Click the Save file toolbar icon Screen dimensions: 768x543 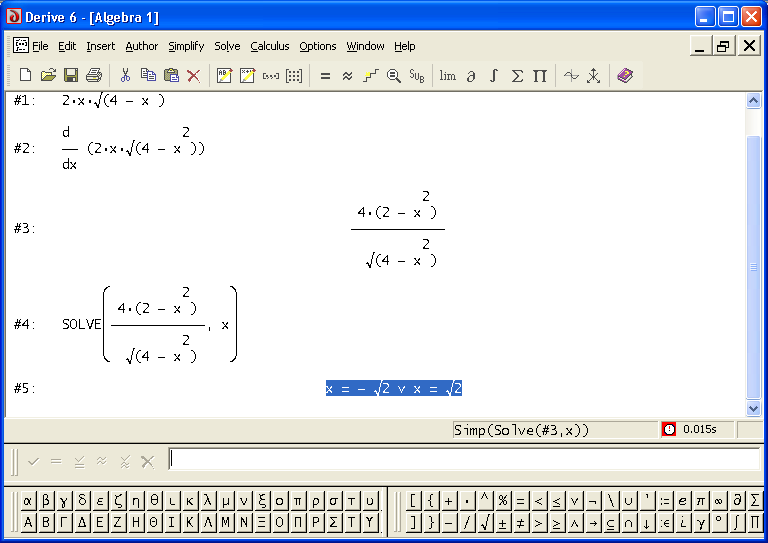pyautogui.click(x=71, y=75)
